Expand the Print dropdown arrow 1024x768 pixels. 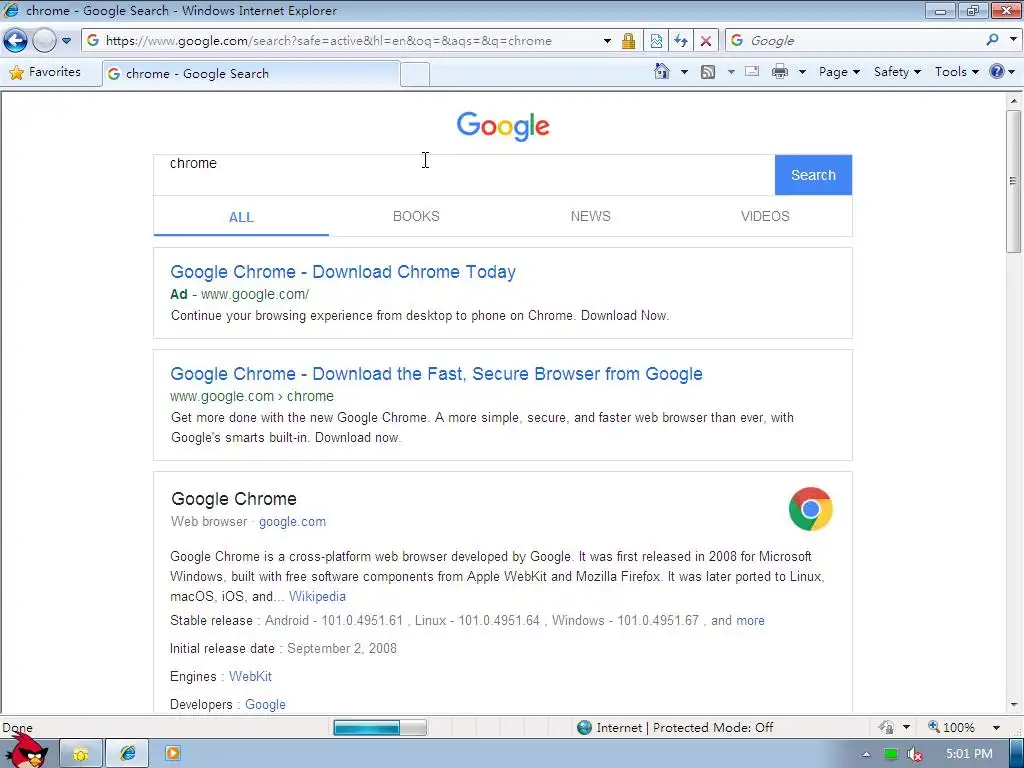tap(802, 72)
